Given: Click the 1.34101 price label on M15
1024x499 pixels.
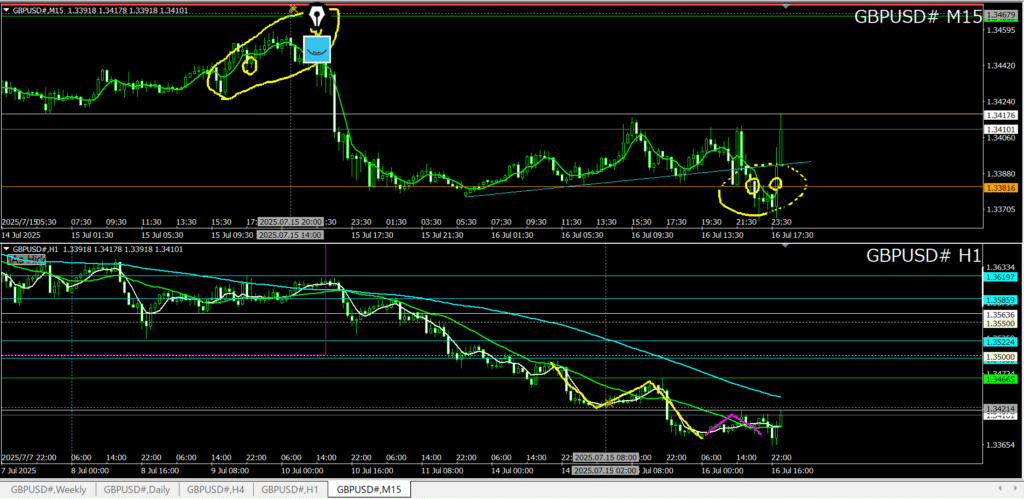Looking at the screenshot, I should pyautogui.click(x=1000, y=129).
